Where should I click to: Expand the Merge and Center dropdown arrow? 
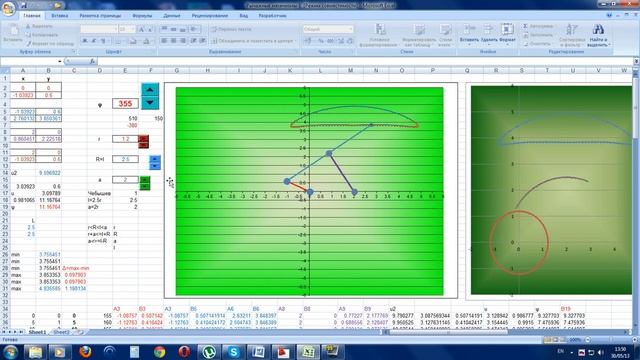(x=295, y=41)
